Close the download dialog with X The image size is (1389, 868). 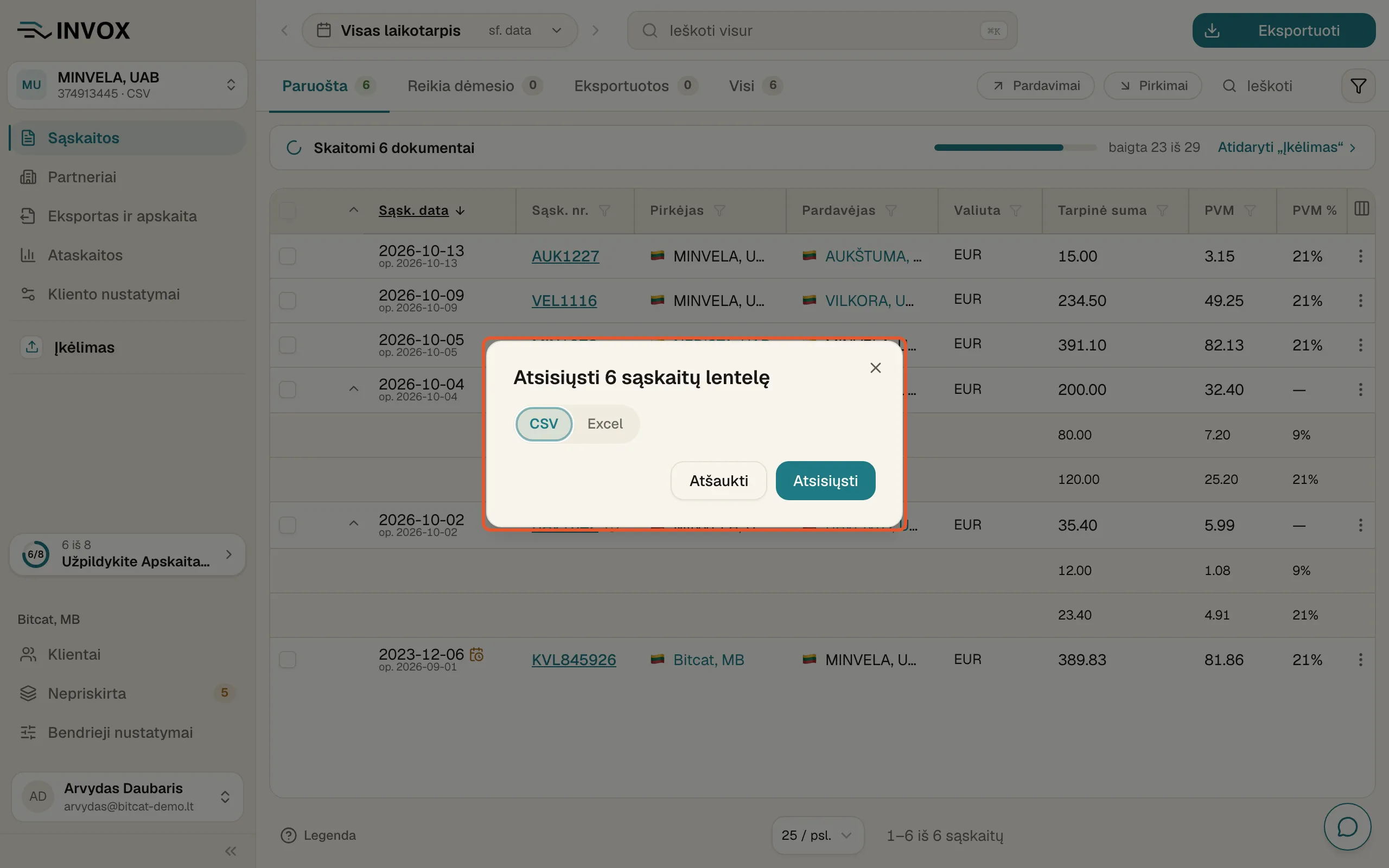coord(875,368)
